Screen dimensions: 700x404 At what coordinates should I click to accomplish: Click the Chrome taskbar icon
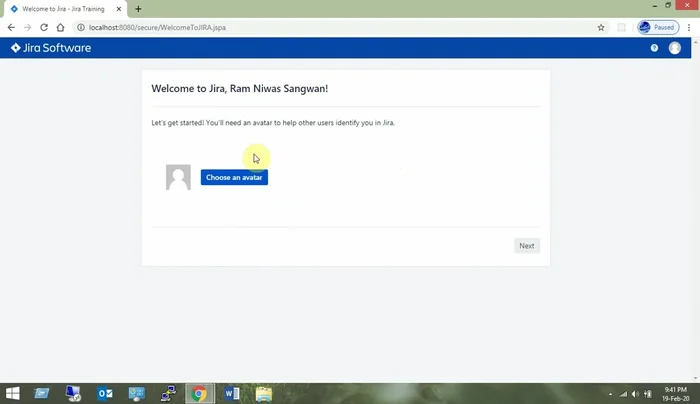pyautogui.click(x=200, y=393)
